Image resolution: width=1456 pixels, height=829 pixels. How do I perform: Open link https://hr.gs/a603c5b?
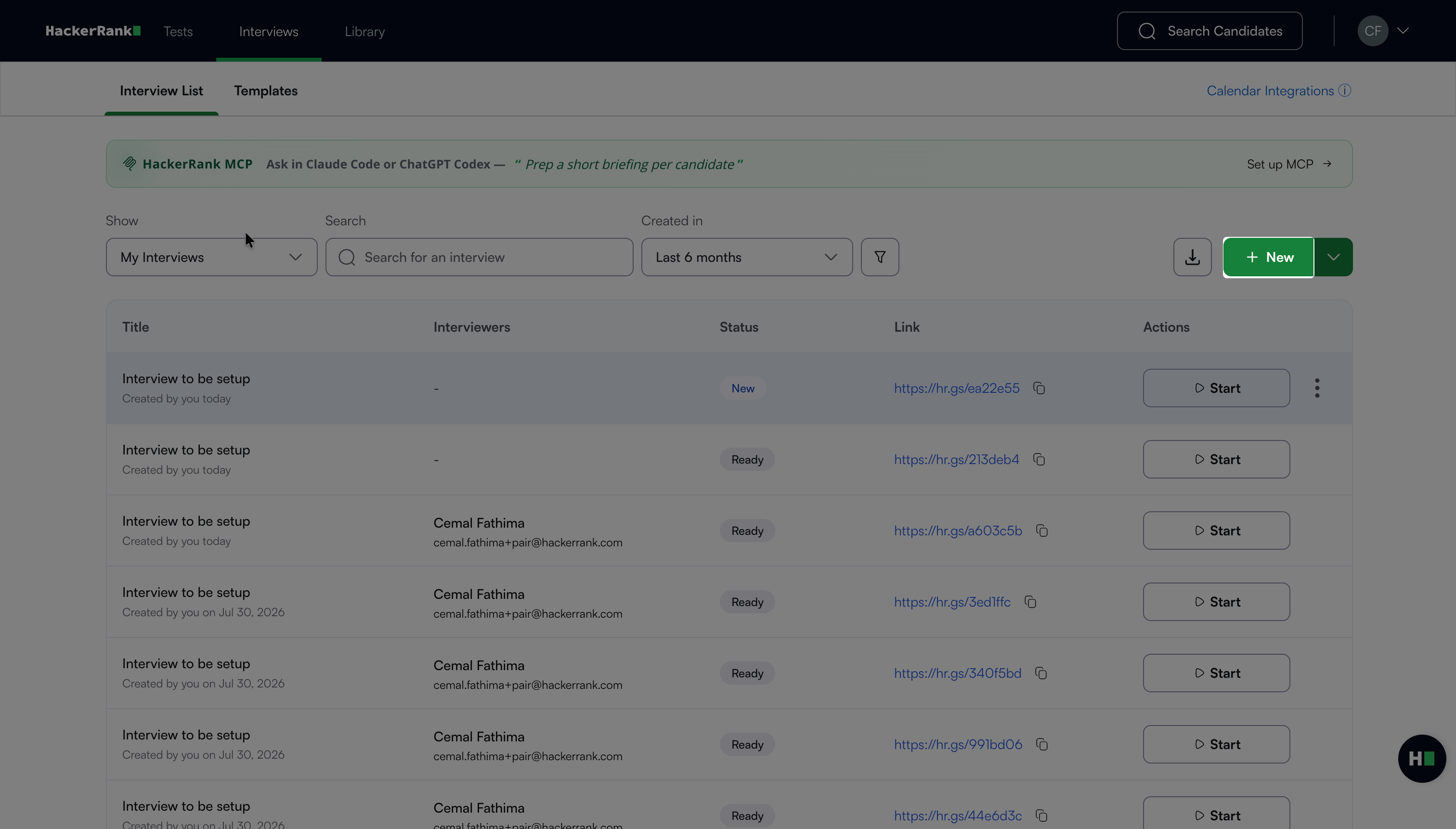tap(958, 531)
